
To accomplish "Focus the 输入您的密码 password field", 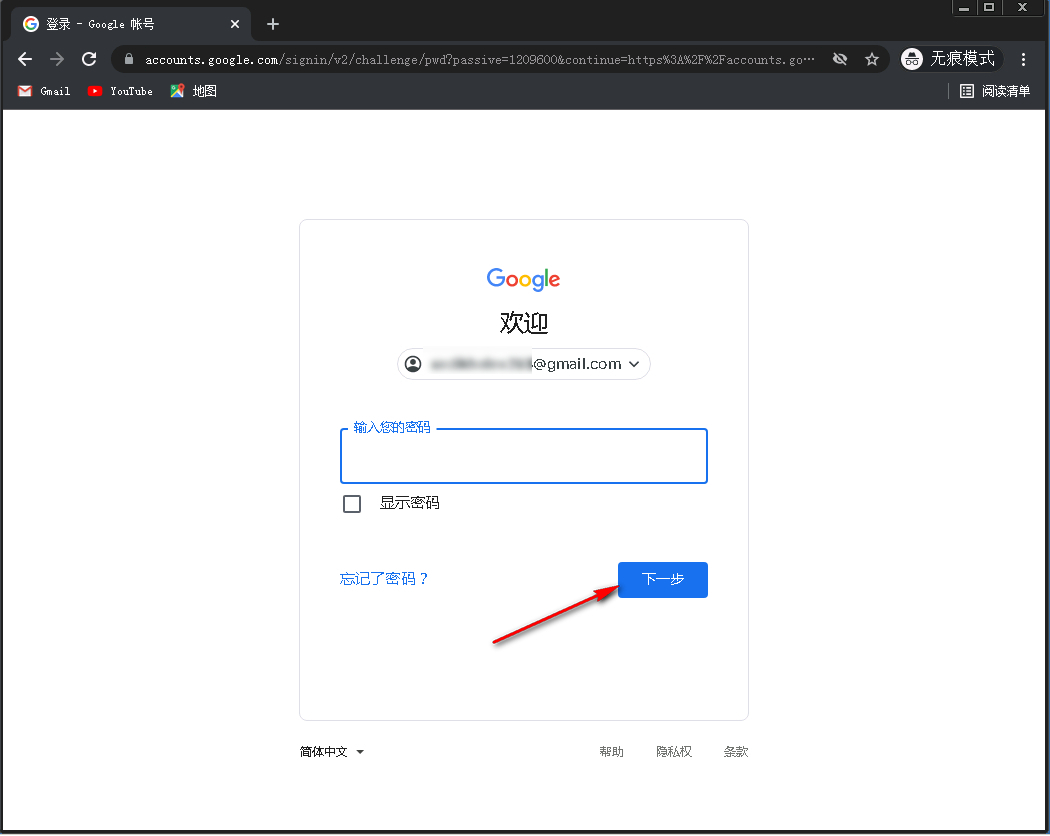I will tap(524, 456).
